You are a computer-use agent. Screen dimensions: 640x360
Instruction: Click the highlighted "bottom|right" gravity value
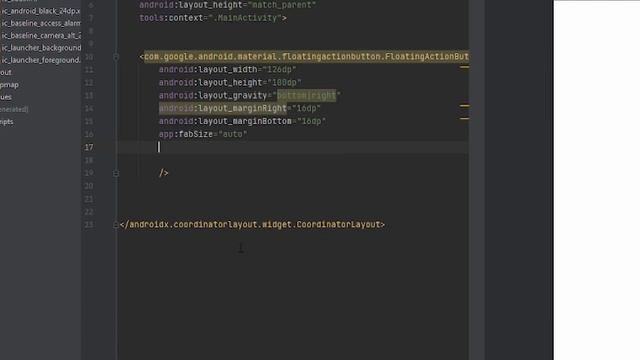pos(307,96)
